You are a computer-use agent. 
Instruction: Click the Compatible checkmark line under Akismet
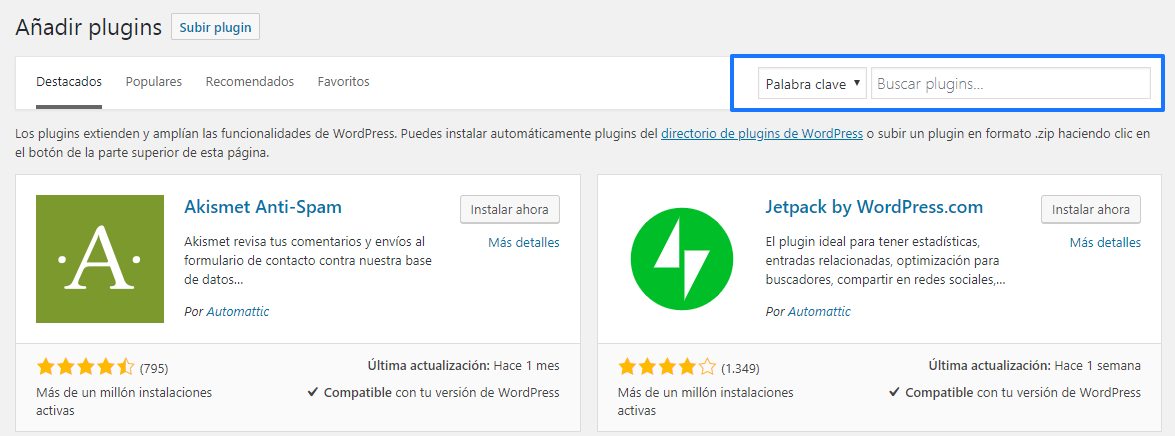pos(433,393)
